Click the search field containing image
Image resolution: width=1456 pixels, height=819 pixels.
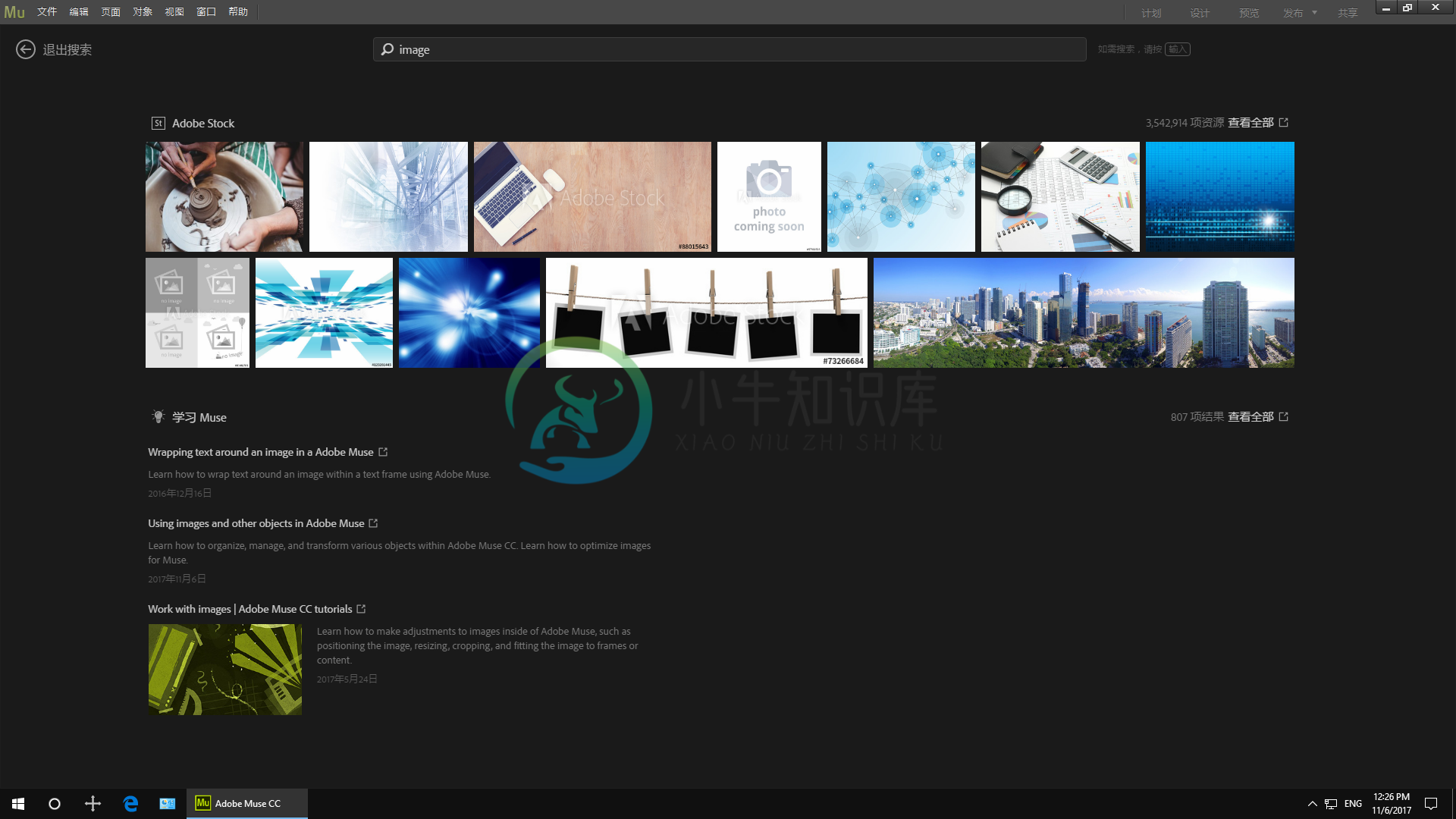pyautogui.click(x=730, y=49)
